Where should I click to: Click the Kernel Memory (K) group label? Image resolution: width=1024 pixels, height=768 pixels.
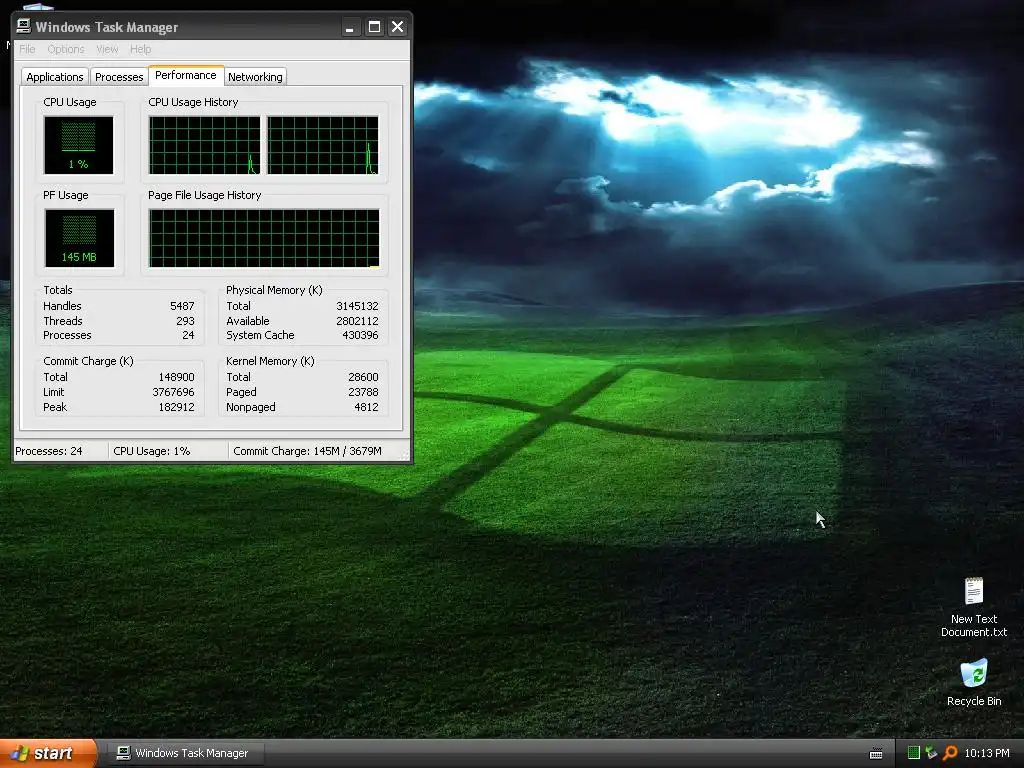pyautogui.click(x=270, y=361)
